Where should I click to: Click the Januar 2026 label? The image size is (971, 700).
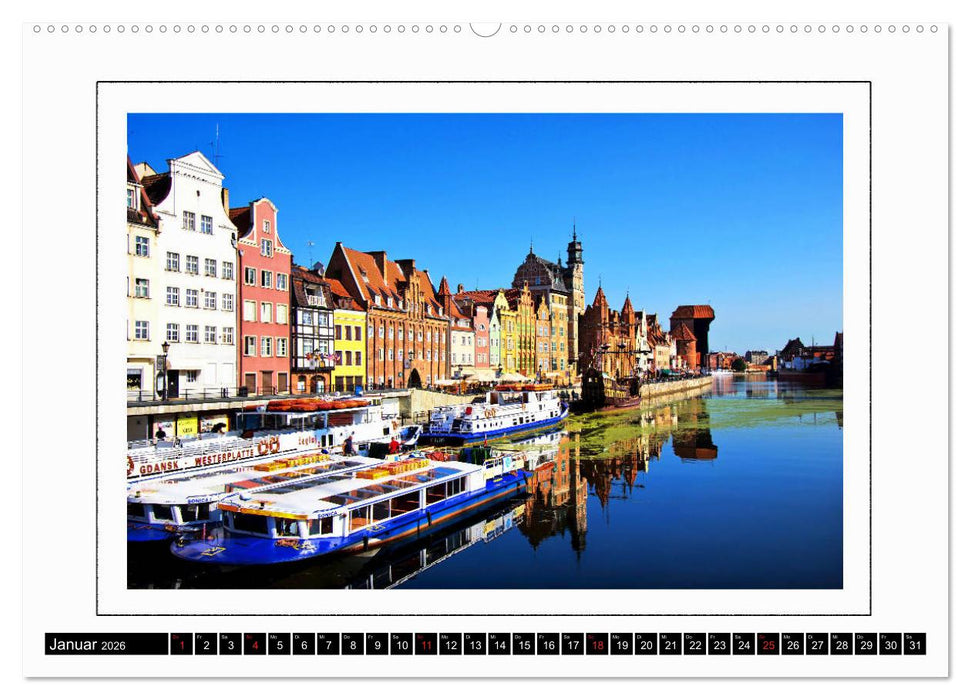(90, 644)
